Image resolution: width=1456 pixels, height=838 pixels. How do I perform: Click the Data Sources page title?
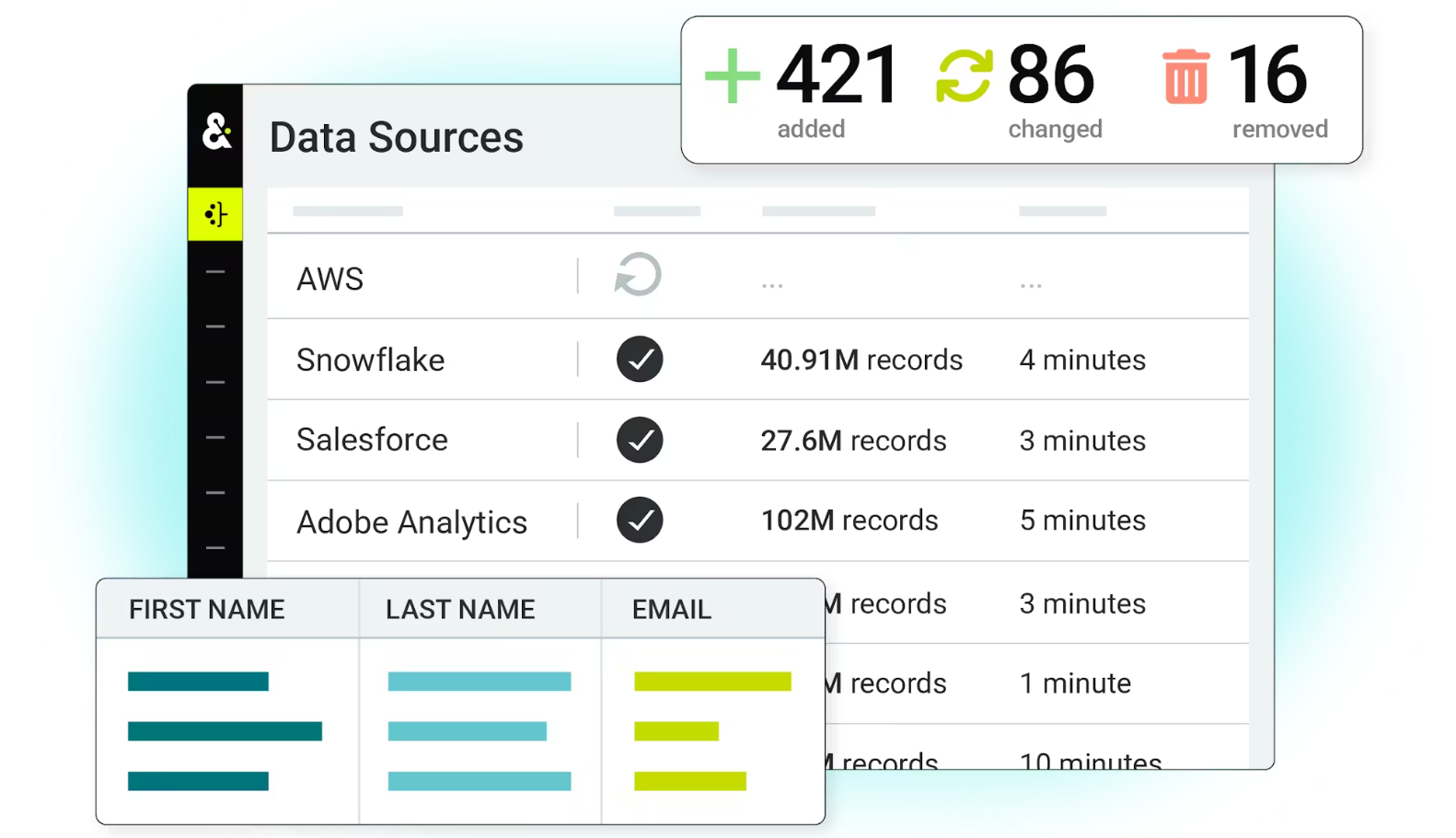397,137
